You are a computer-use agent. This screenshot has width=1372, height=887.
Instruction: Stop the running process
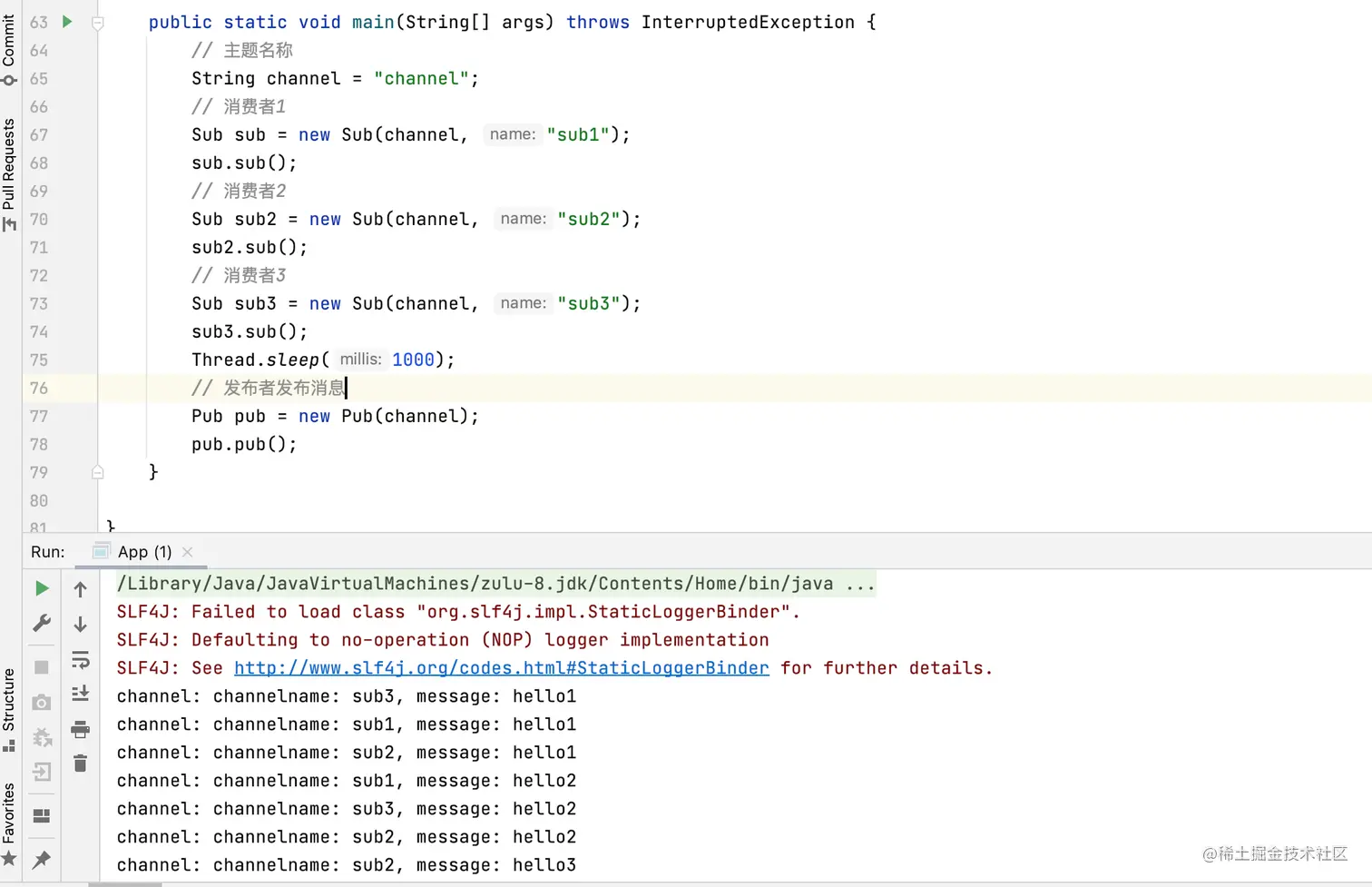click(42, 667)
